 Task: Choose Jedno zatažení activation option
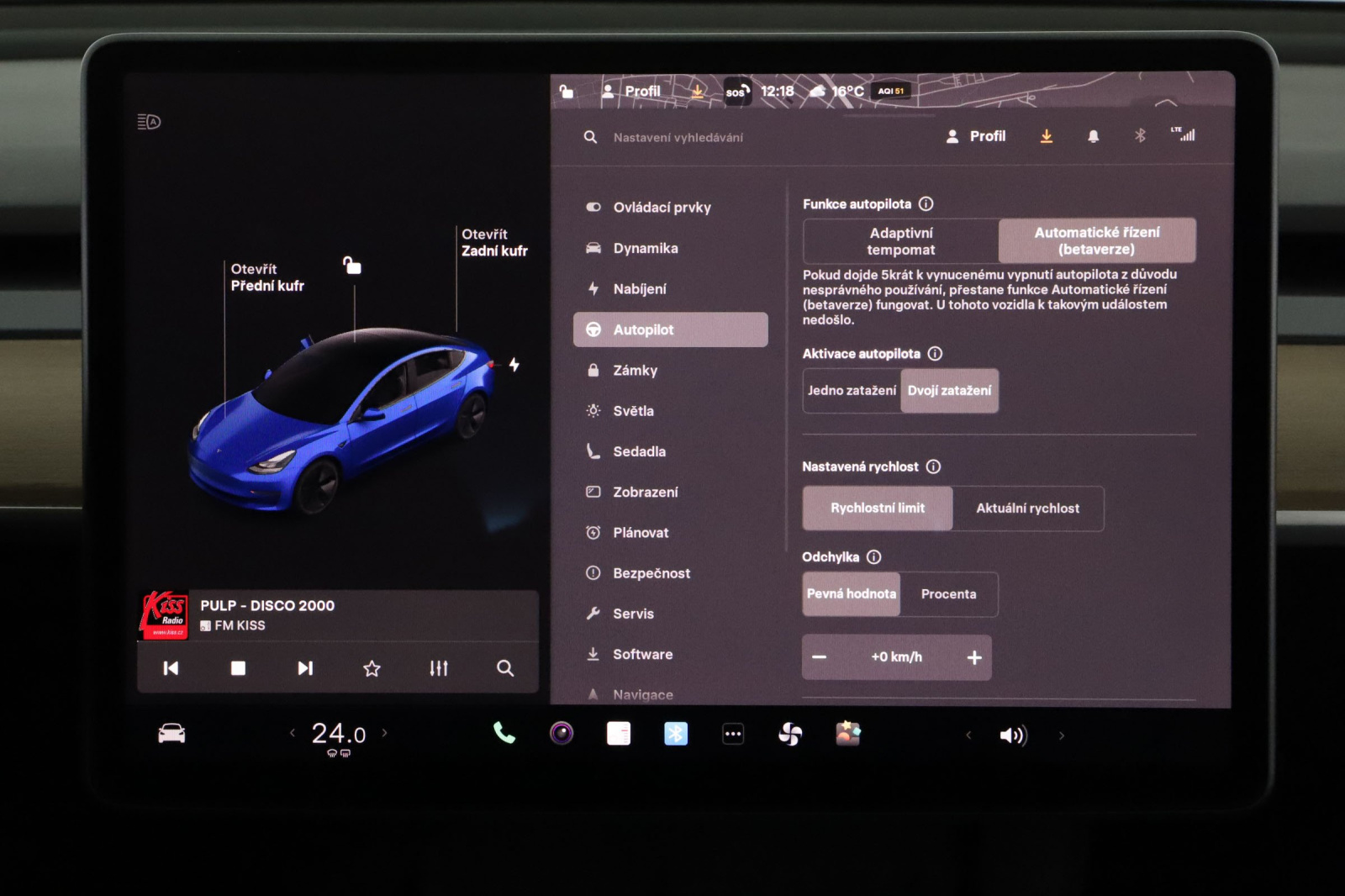point(852,391)
